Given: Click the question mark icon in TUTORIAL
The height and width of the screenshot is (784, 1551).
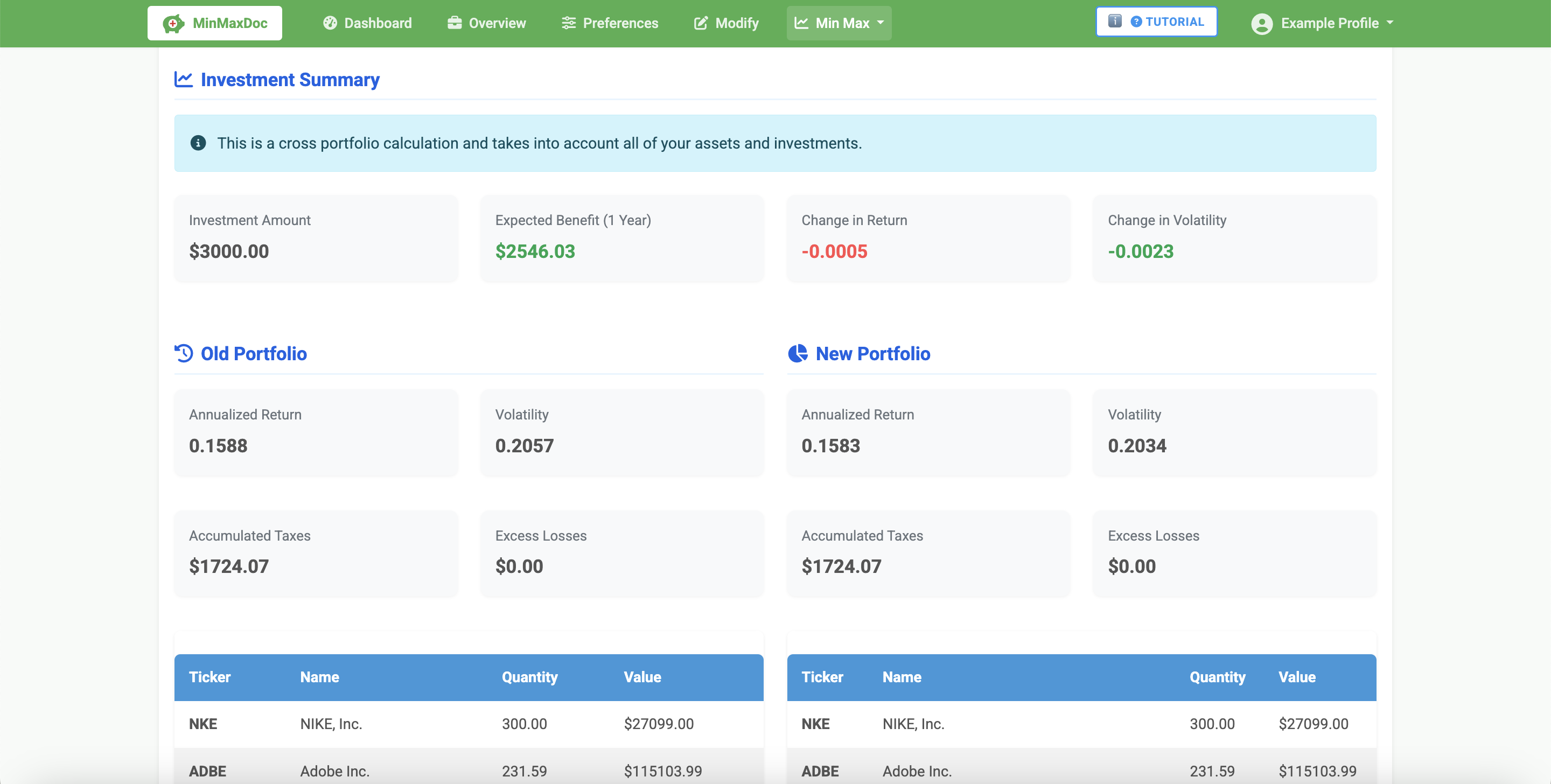Looking at the screenshot, I should coord(1136,21).
